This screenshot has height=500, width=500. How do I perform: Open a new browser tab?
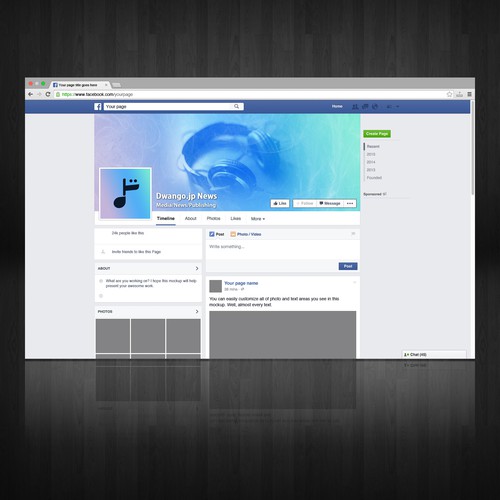116,85
